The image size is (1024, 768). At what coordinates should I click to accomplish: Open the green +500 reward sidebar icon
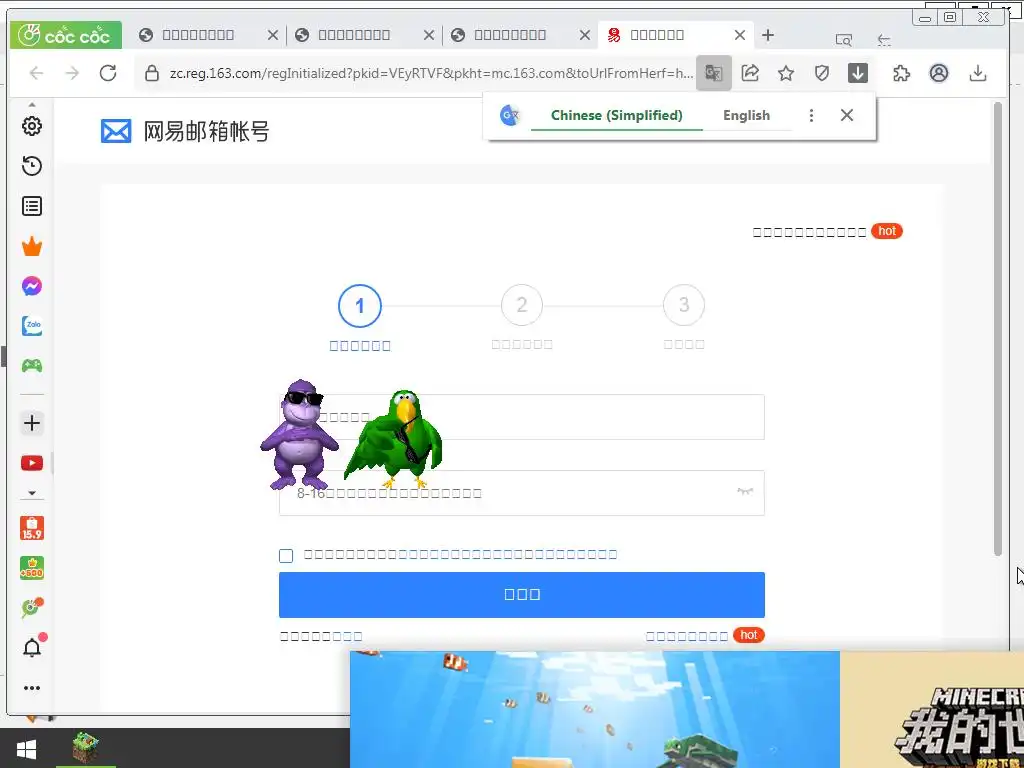tap(32, 568)
